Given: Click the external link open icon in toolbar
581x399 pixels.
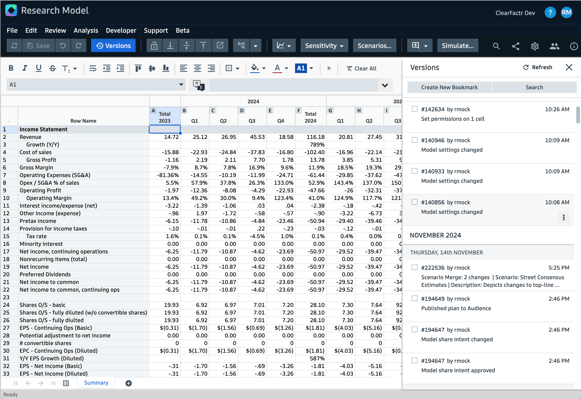Looking at the screenshot, I should tap(220, 46).
